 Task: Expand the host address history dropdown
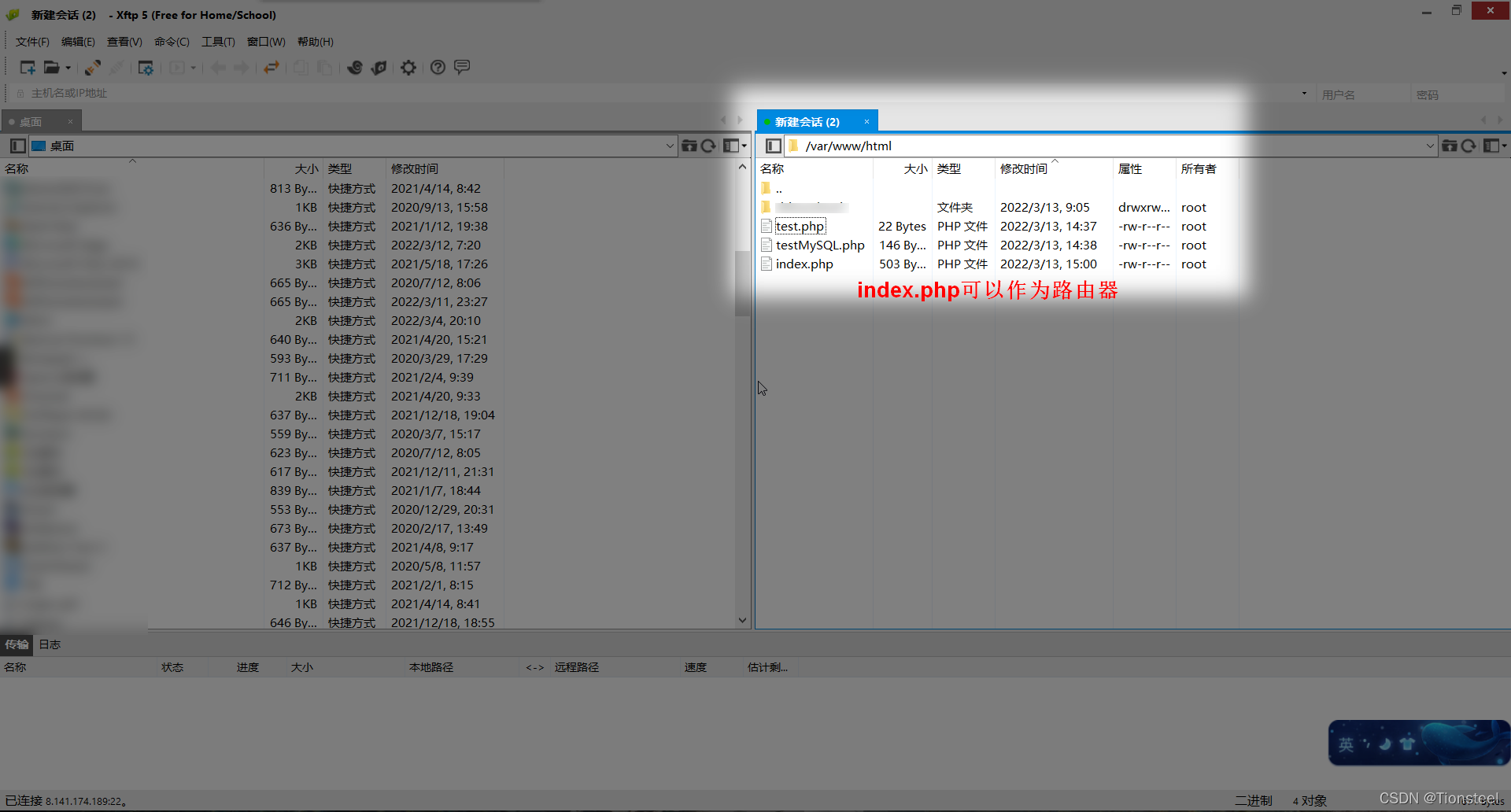(1304, 94)
